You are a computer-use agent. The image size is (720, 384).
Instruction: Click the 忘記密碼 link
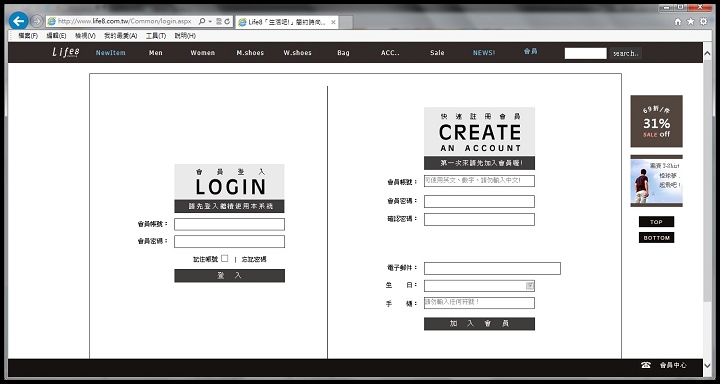pyautogui.click(x=254, y=260)
